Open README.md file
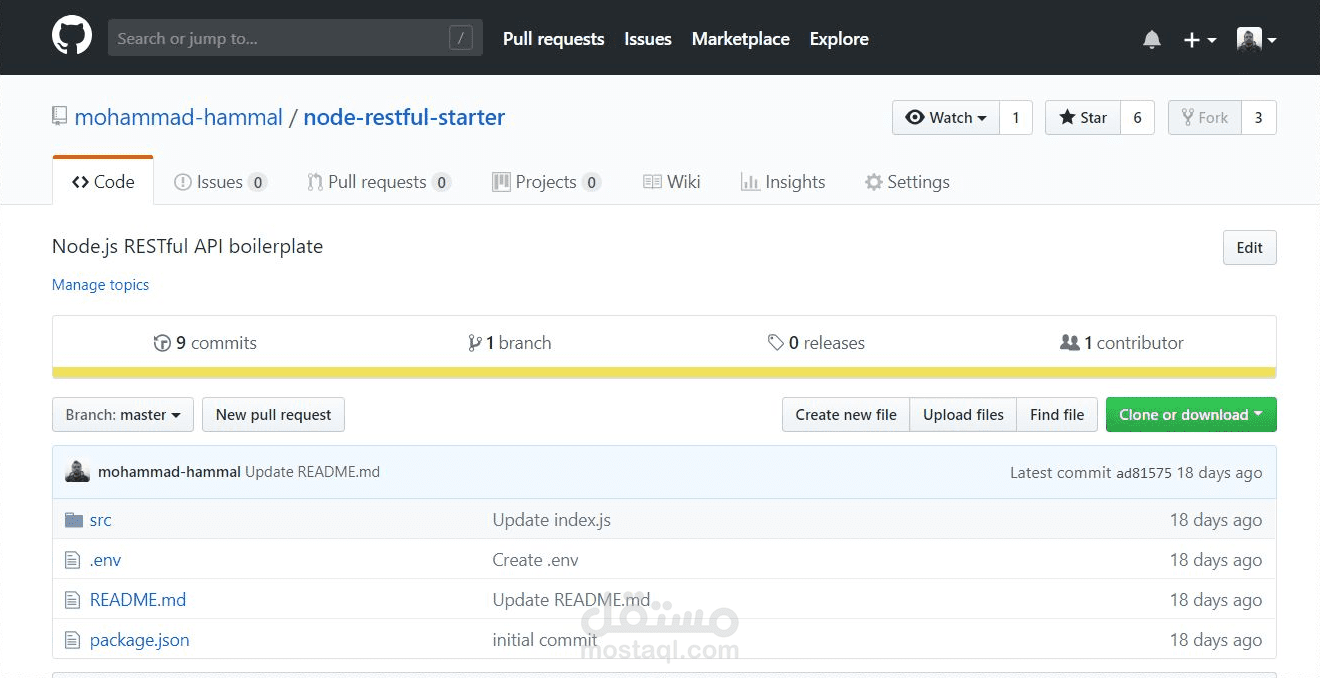The image size is (1320, 678). tap(138, 599)
